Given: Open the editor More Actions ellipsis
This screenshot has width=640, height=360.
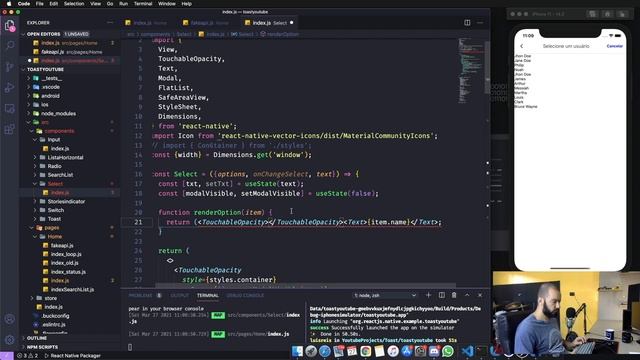Looking at the screenshot, I should click(x=480, y=23).
